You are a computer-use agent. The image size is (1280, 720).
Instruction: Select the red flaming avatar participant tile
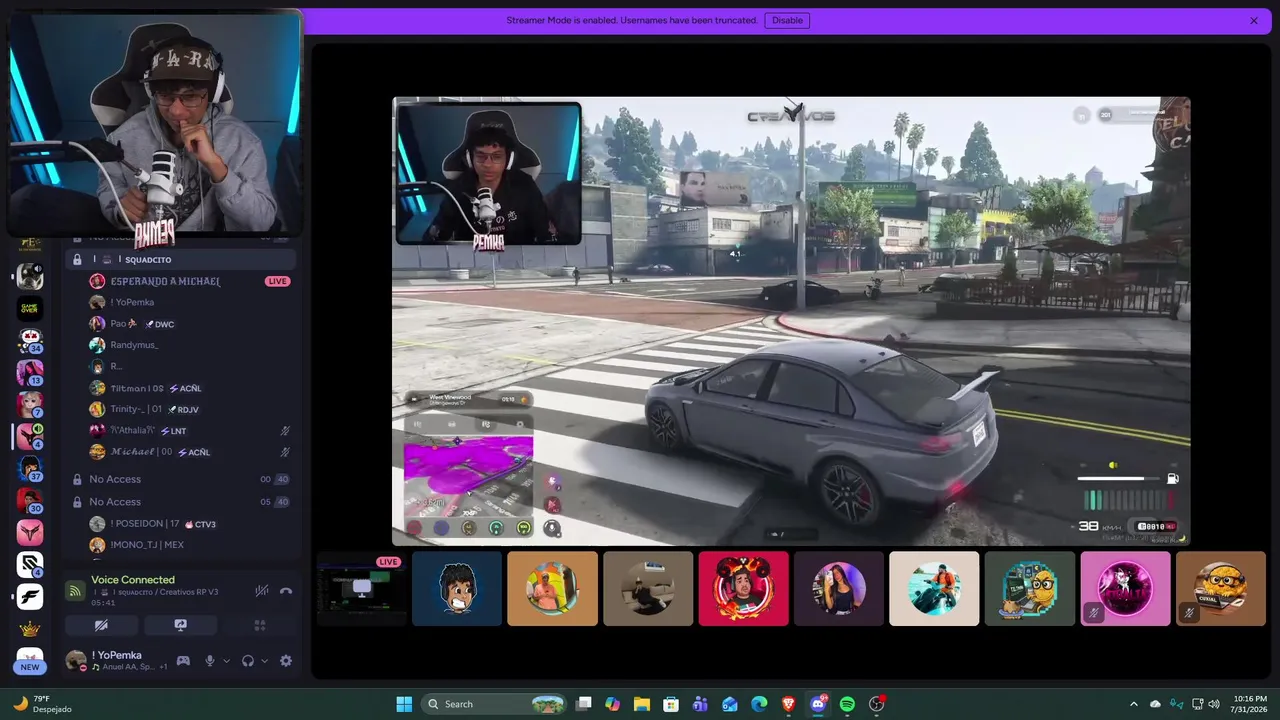744,589
